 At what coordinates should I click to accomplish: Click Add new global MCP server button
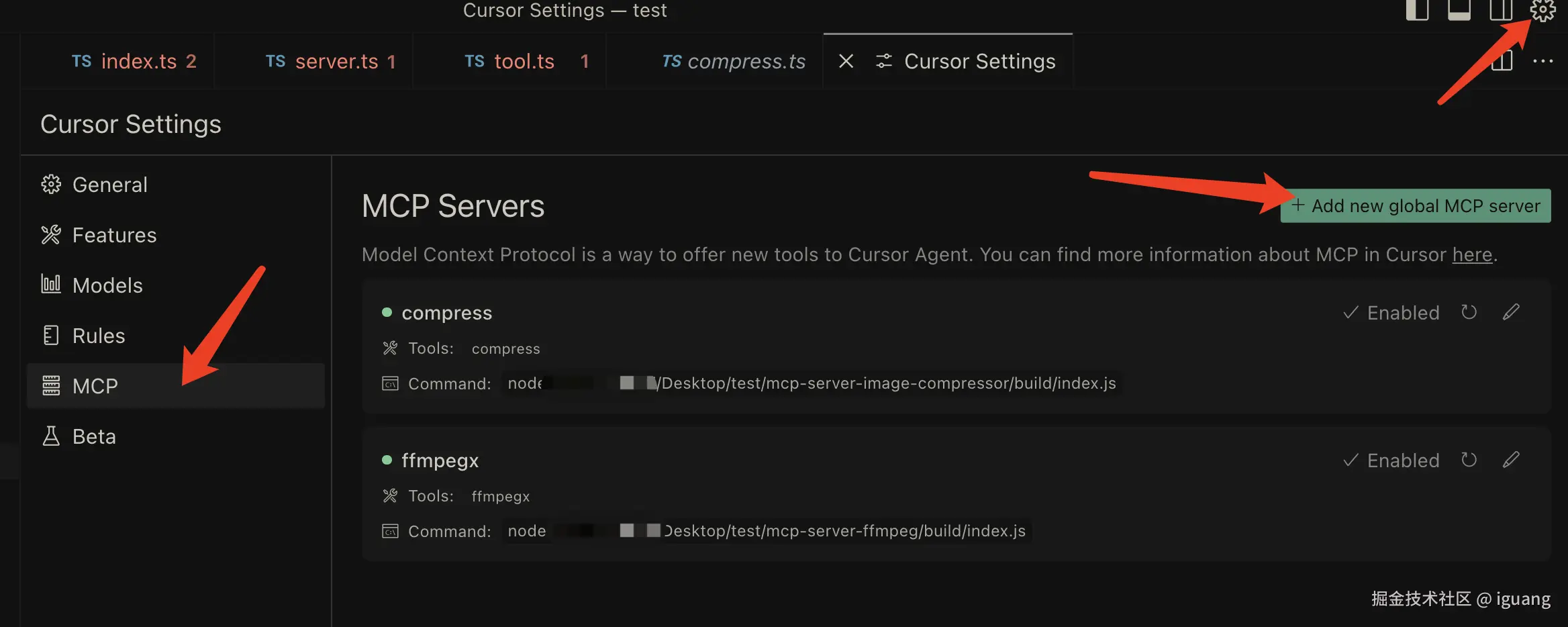pyautogui.click(x=1415, y=205)
